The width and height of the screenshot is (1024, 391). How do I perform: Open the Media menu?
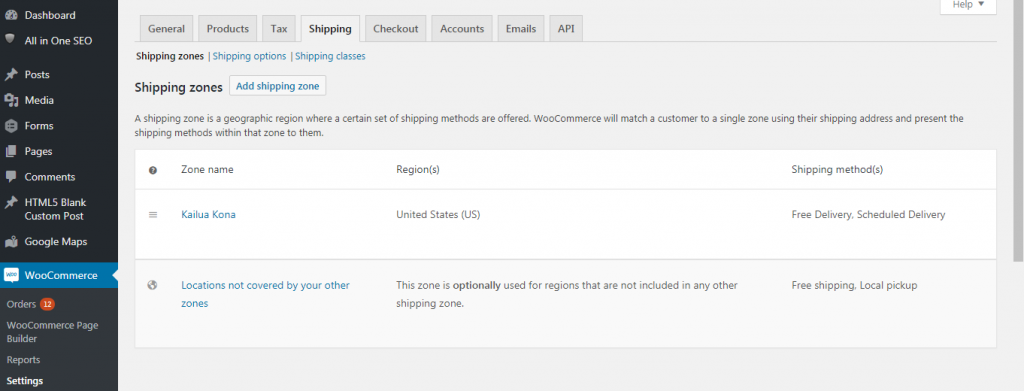tap(39, 100)
